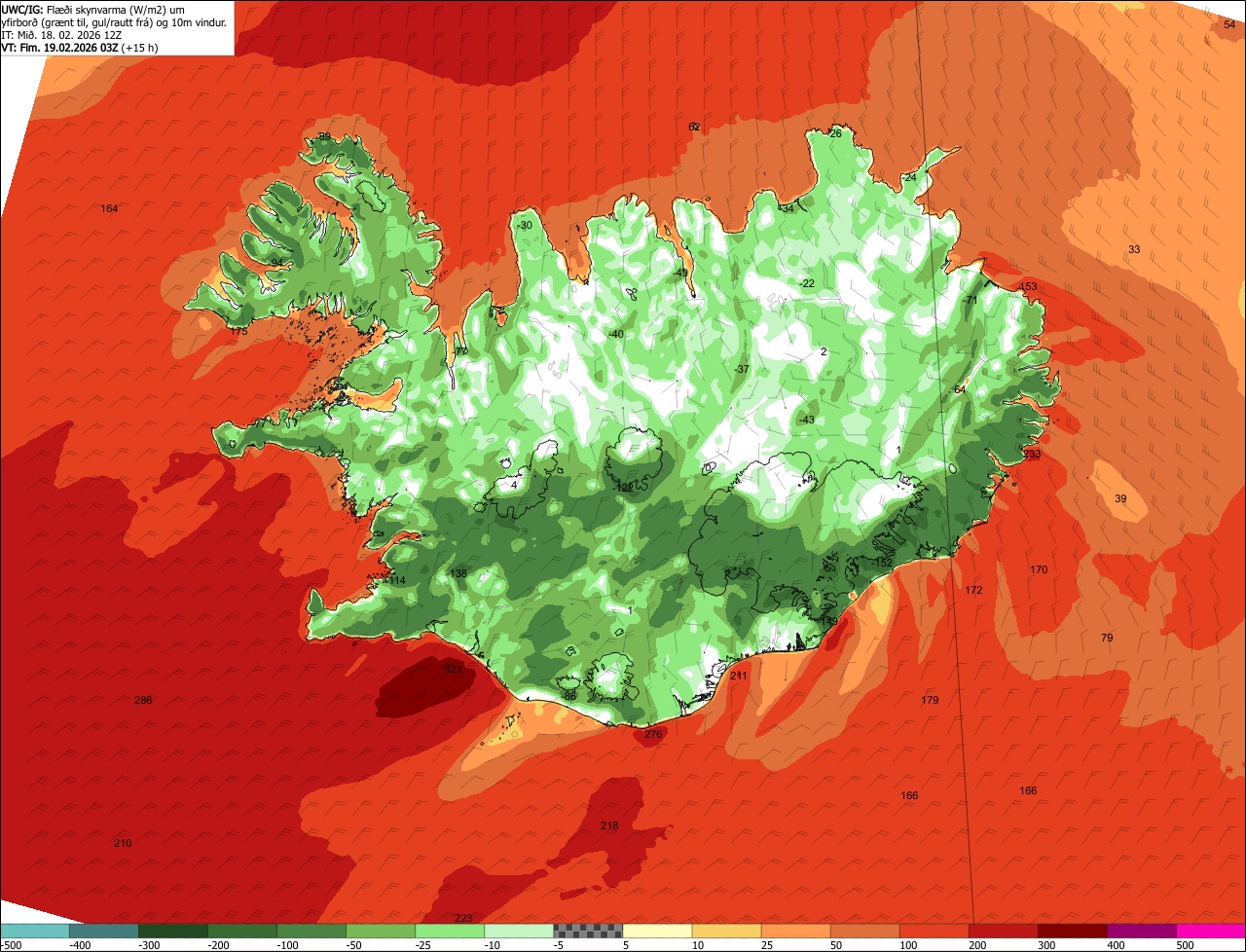Pick the magenta legend swatch starting at 500
1246x952 pixels.
(1211, 931)
